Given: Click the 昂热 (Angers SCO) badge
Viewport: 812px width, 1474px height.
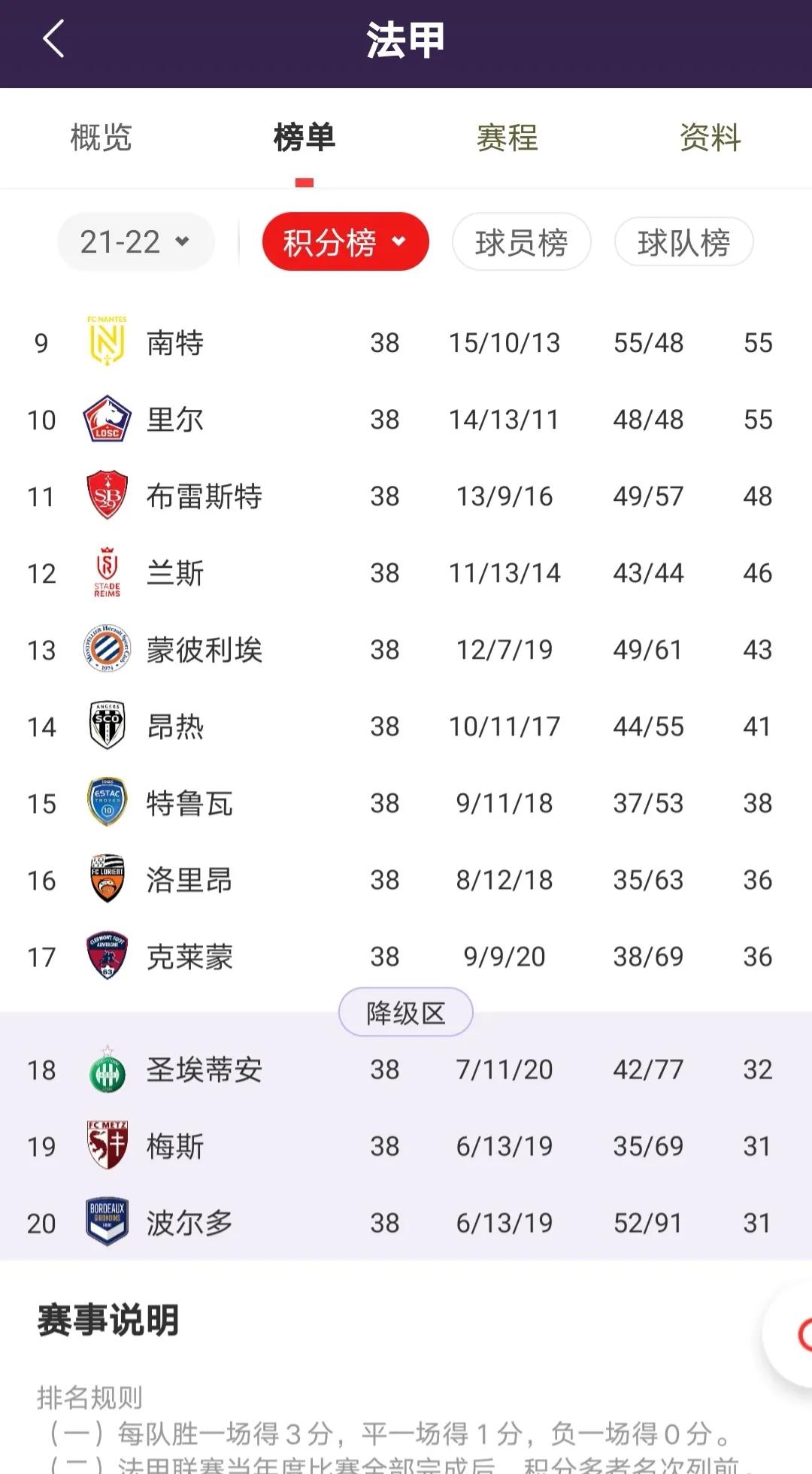Looking at the screenshot, I should (x=105, y=726).
